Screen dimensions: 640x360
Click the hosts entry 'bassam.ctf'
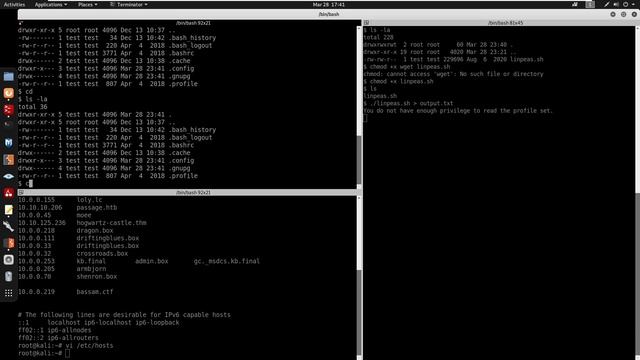tap(95, 292)
